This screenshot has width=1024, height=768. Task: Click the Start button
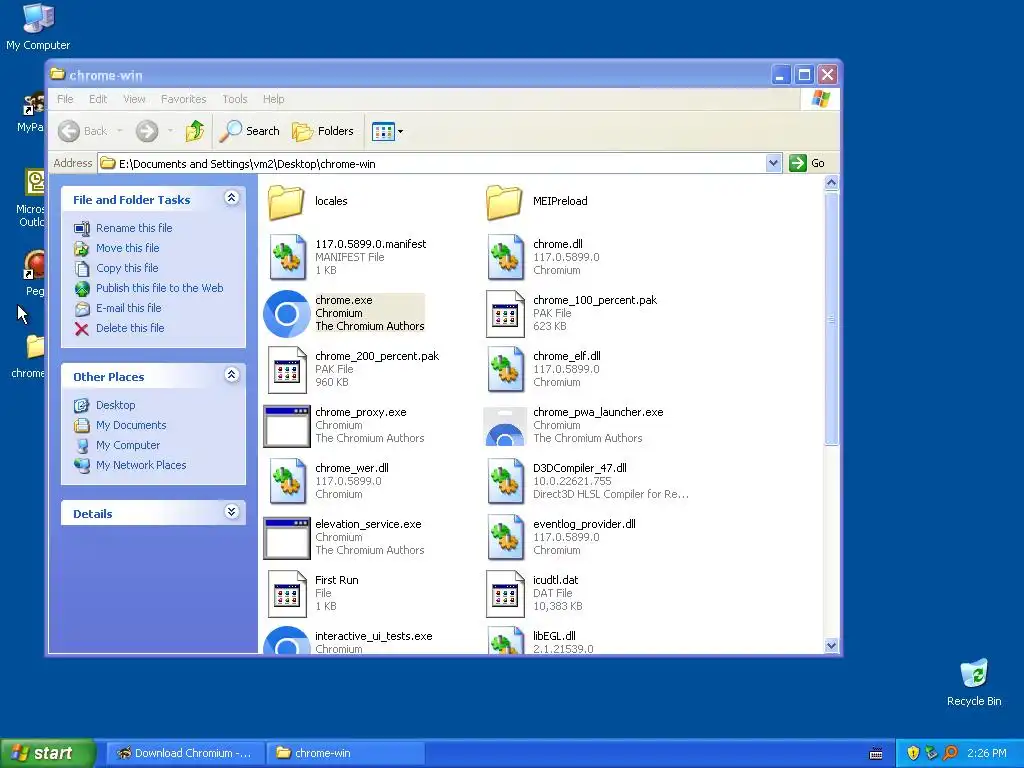[x=46, y=753]
